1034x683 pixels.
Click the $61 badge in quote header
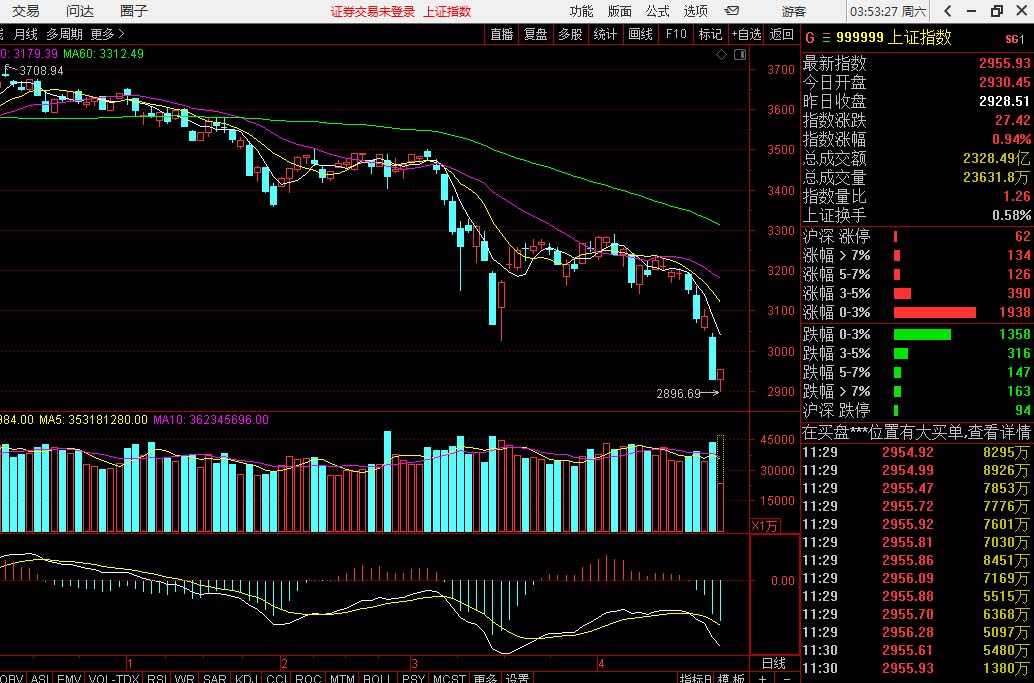pos(1015,39)
